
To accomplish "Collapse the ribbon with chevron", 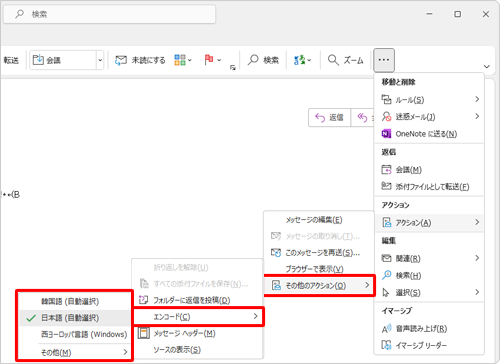I will 487,66.
